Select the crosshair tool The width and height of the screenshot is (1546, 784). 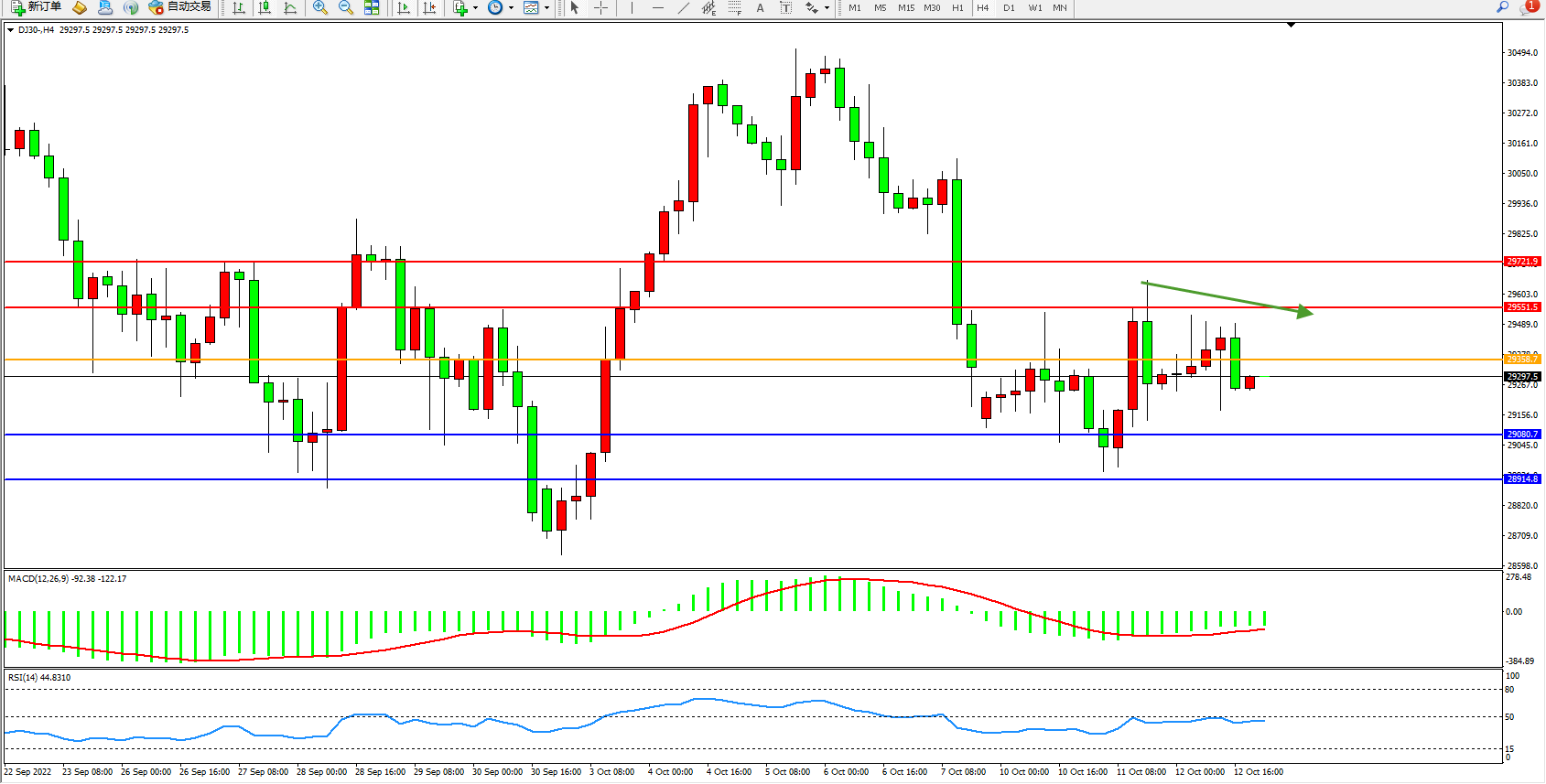tap(600, 7)
